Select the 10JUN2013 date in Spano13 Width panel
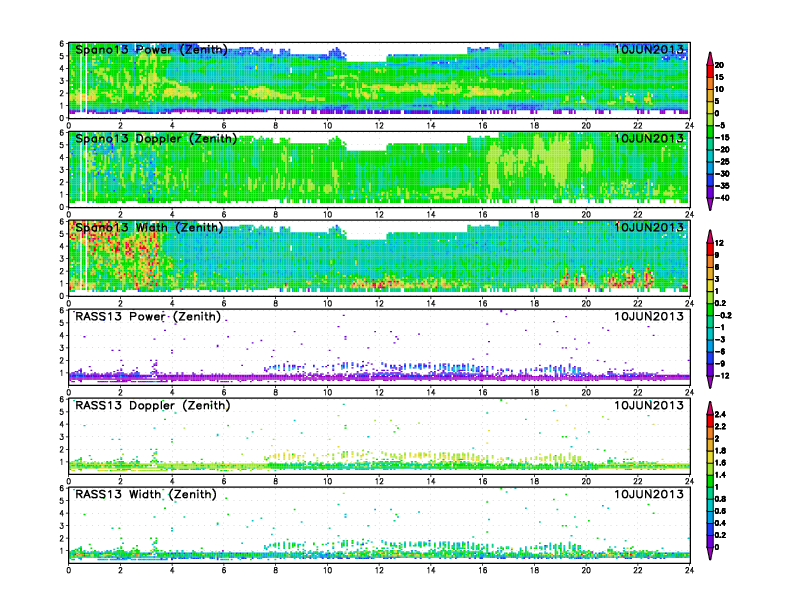792x612 pixels. (x=649, y=227)
